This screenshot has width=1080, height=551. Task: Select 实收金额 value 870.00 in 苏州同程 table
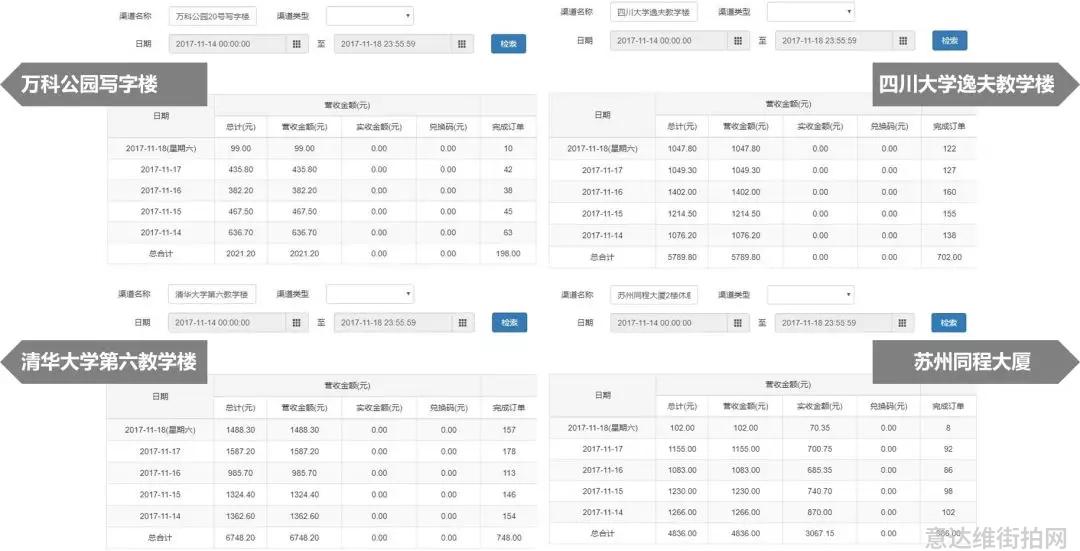click(820, 512)
